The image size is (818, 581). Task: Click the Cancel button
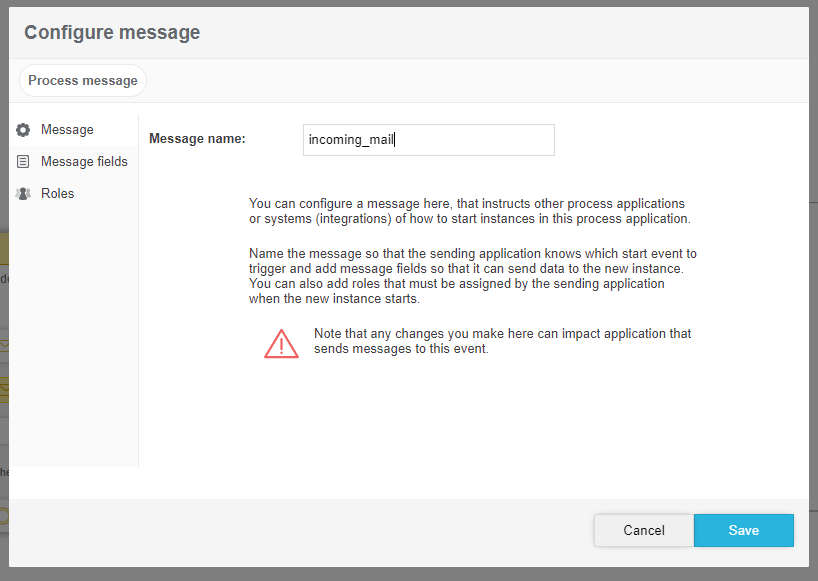coord(643,530)
